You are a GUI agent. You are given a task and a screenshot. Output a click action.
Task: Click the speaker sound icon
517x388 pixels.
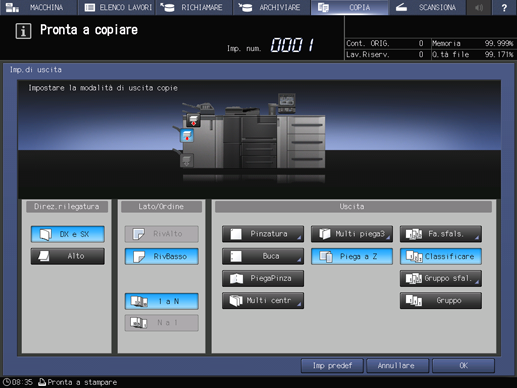coord(478,7)
